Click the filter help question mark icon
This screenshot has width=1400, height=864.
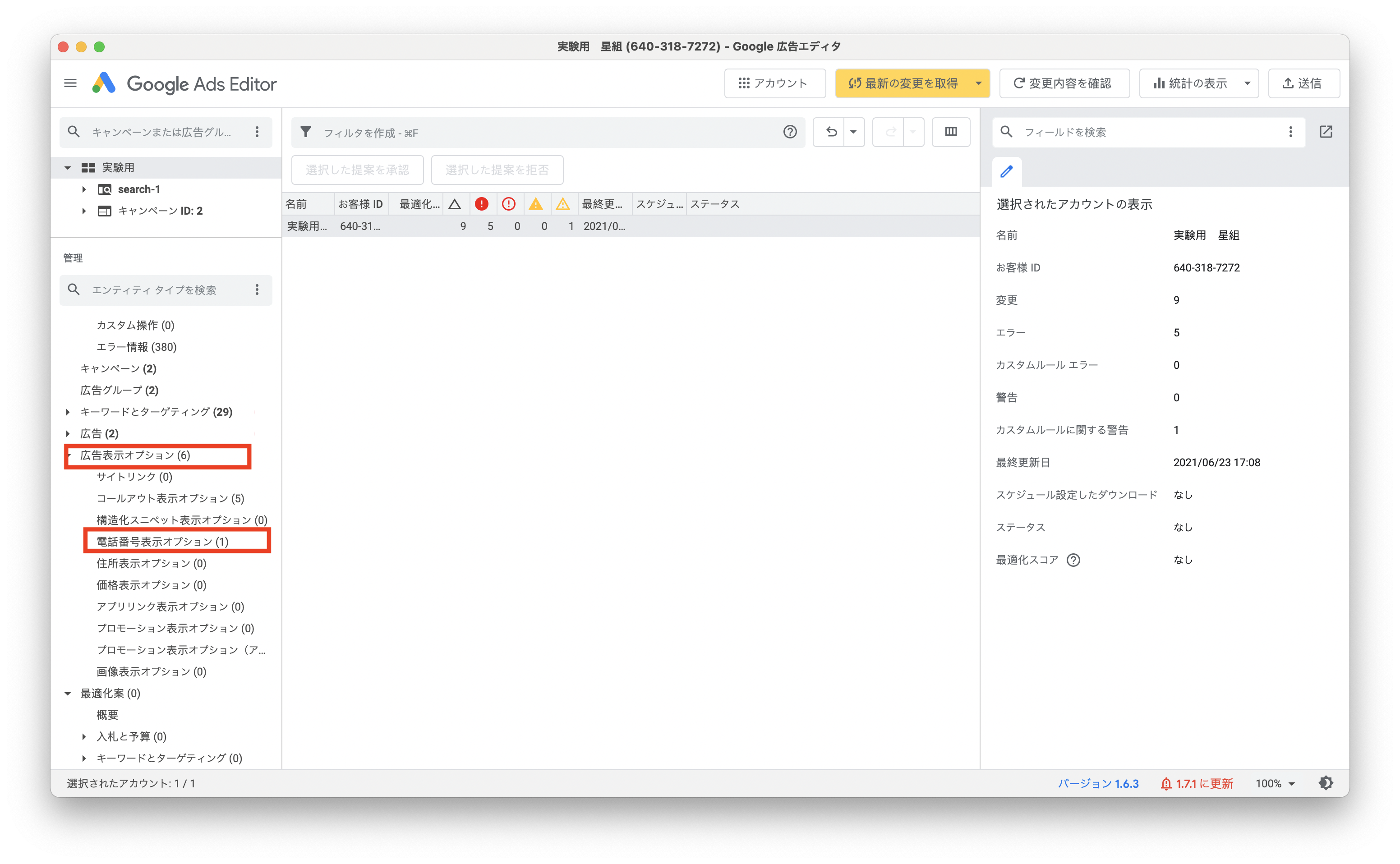pyautogui.click(x=790, y=132)
